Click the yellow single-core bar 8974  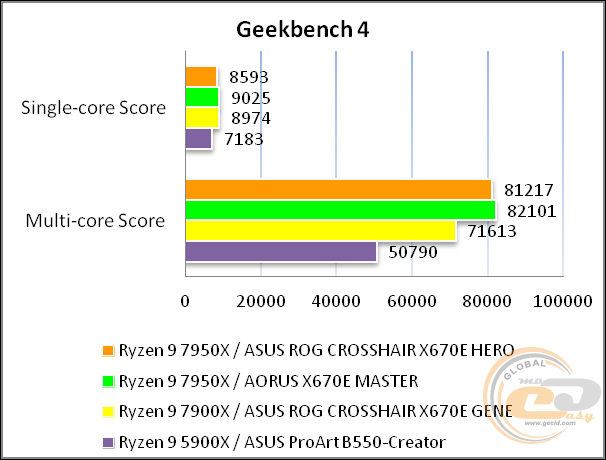tap(202, 118)
